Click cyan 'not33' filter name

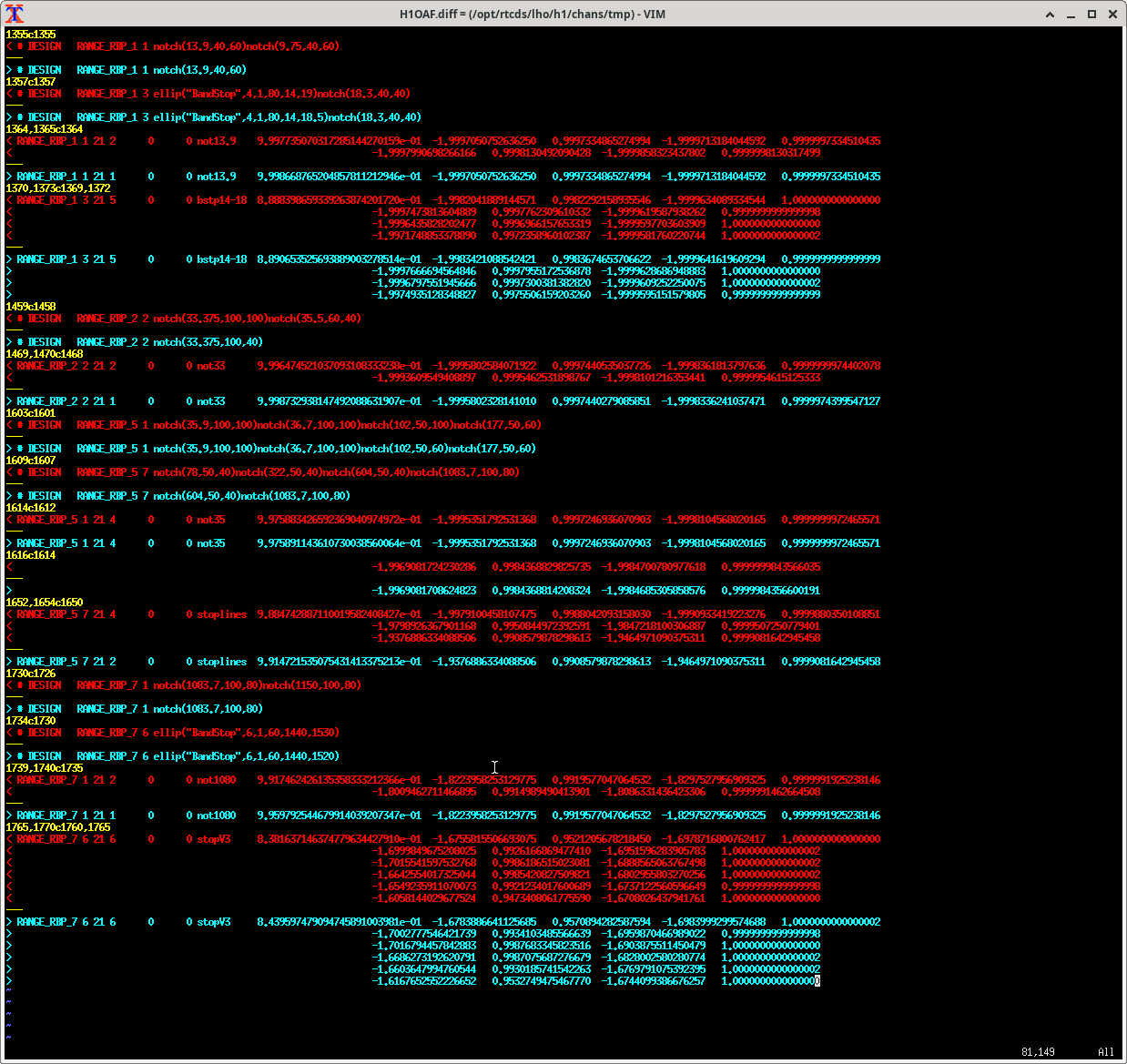coord(211,401)
